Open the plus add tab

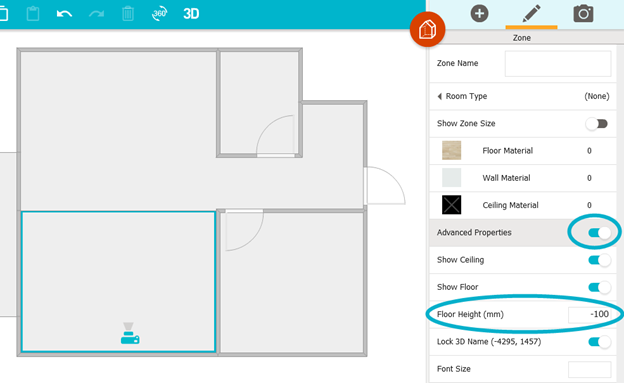click(x=480, y=14)
